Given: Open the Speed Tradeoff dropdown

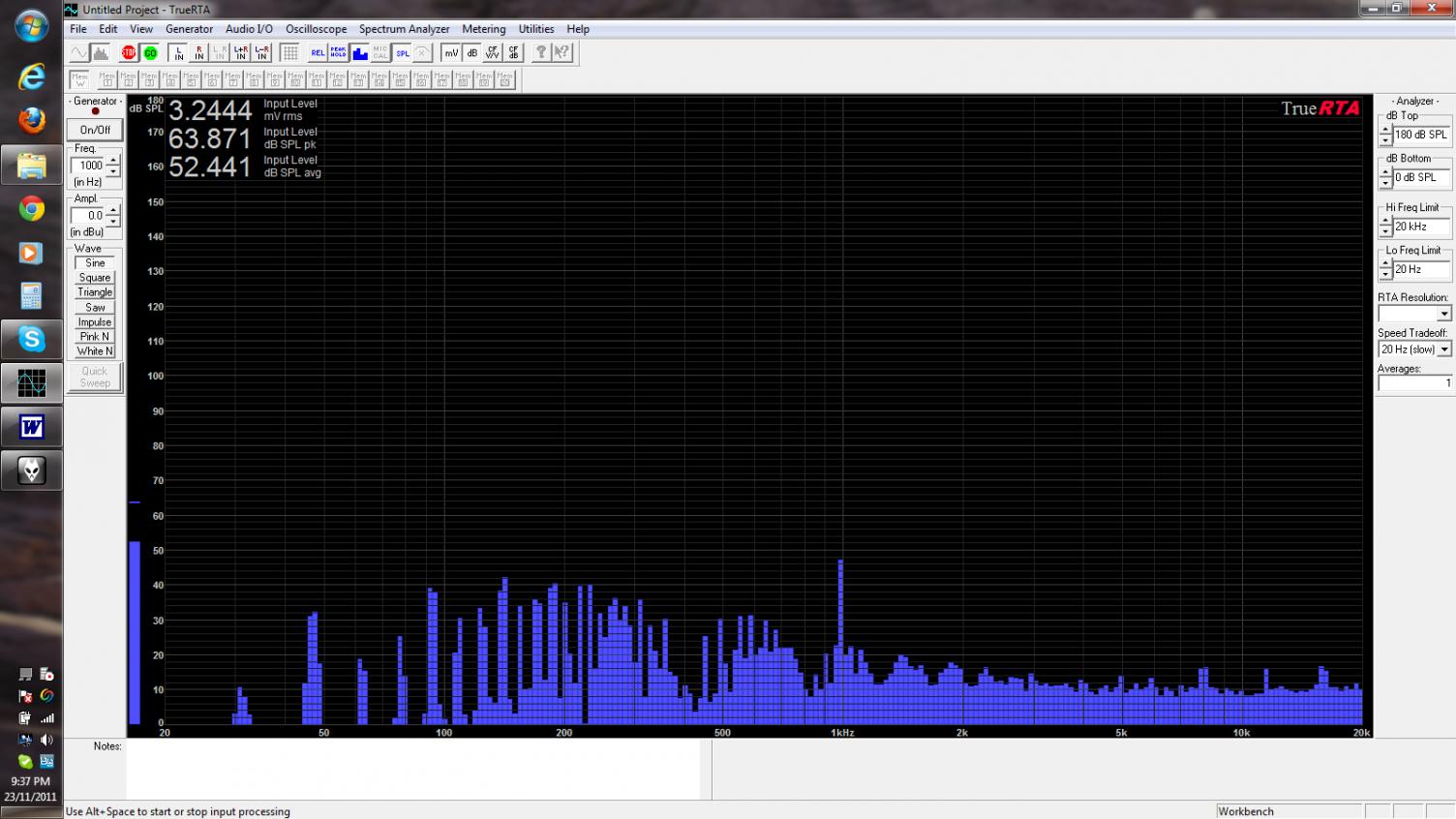Looking at the screenshot, I should click(1444, 349).
